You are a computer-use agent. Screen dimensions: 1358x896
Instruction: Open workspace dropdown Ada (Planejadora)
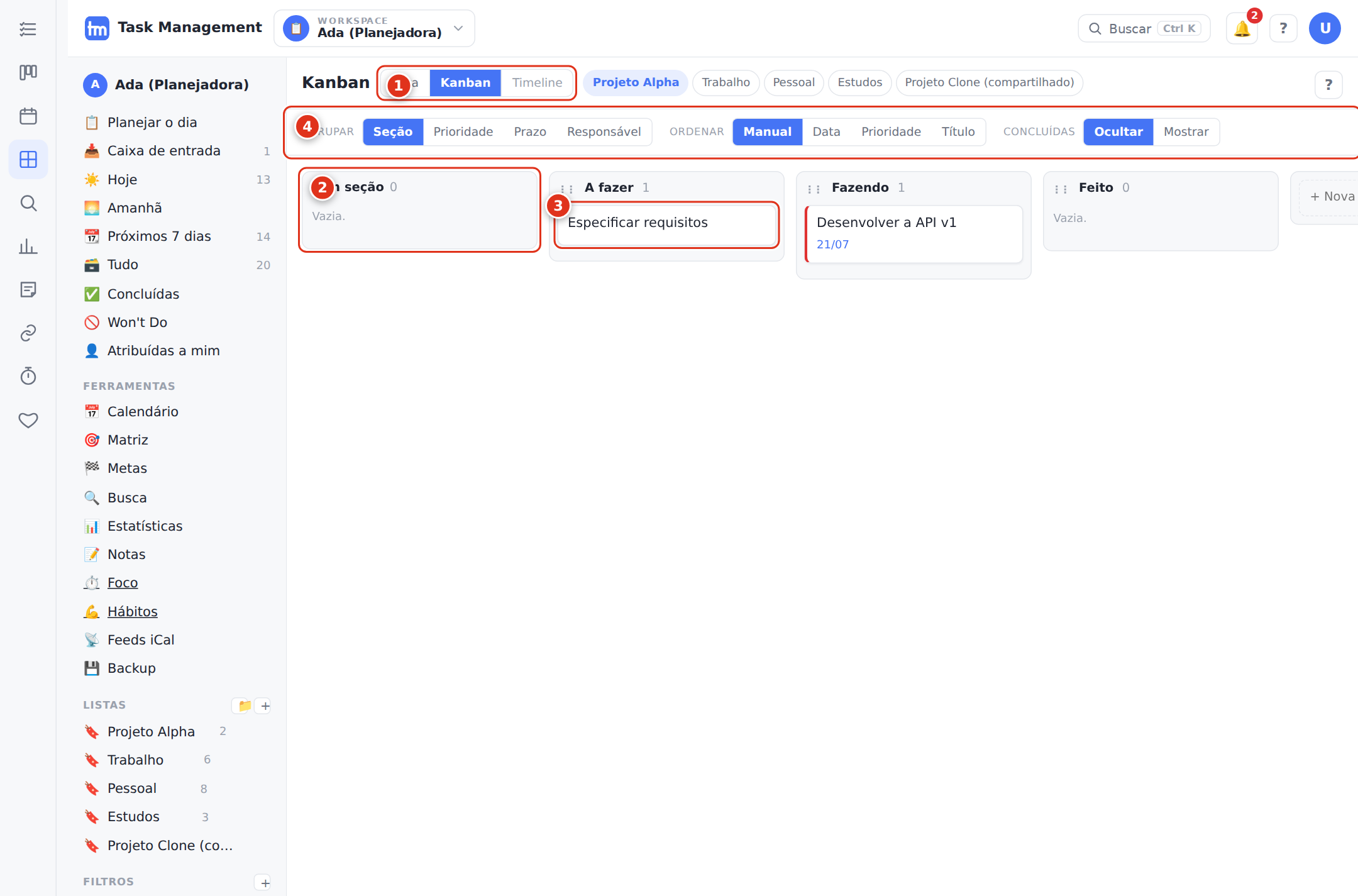(x=374, y=28)
